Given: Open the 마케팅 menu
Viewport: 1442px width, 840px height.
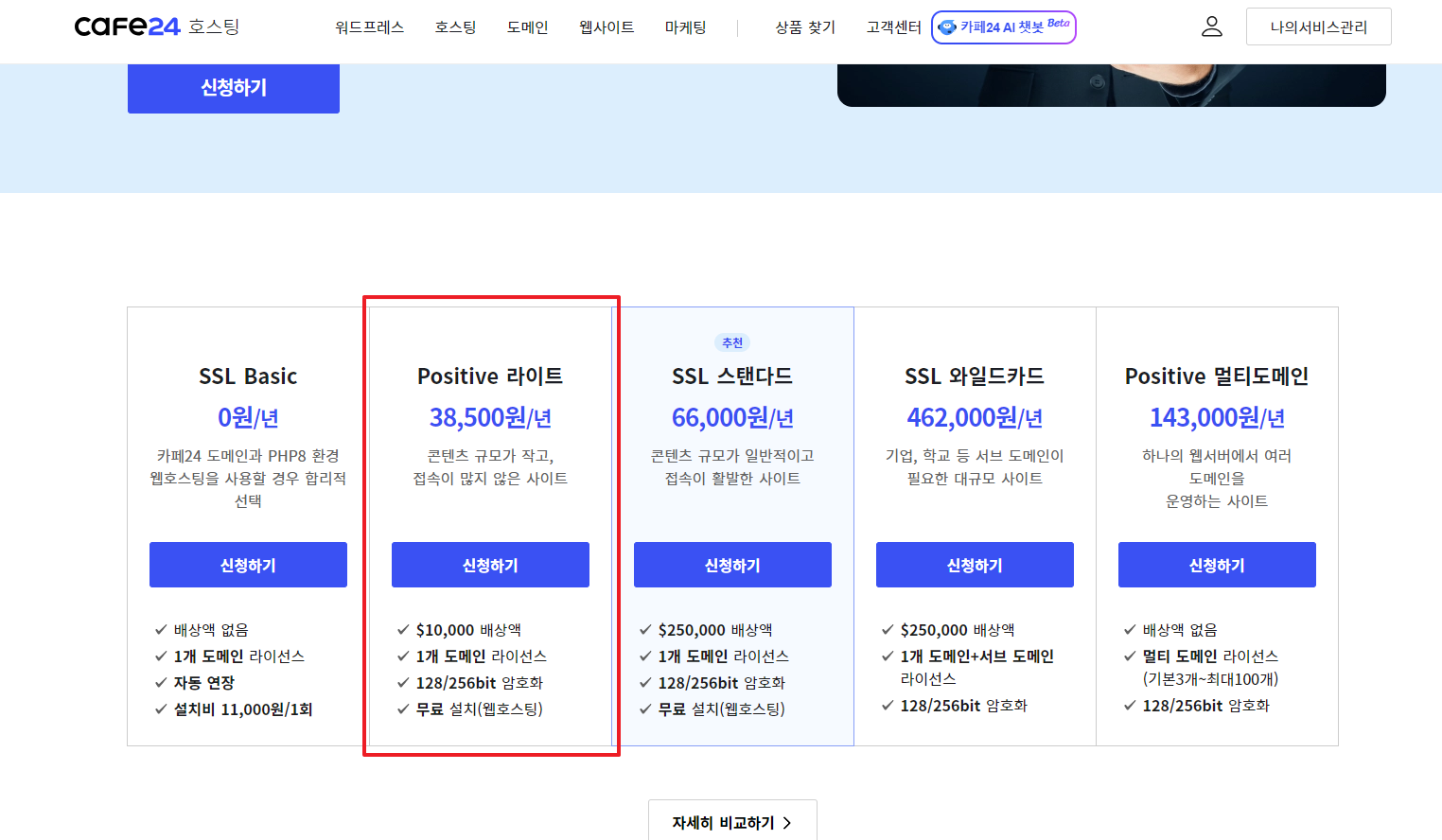Looking at the screenshot, I should click(685, 27).
